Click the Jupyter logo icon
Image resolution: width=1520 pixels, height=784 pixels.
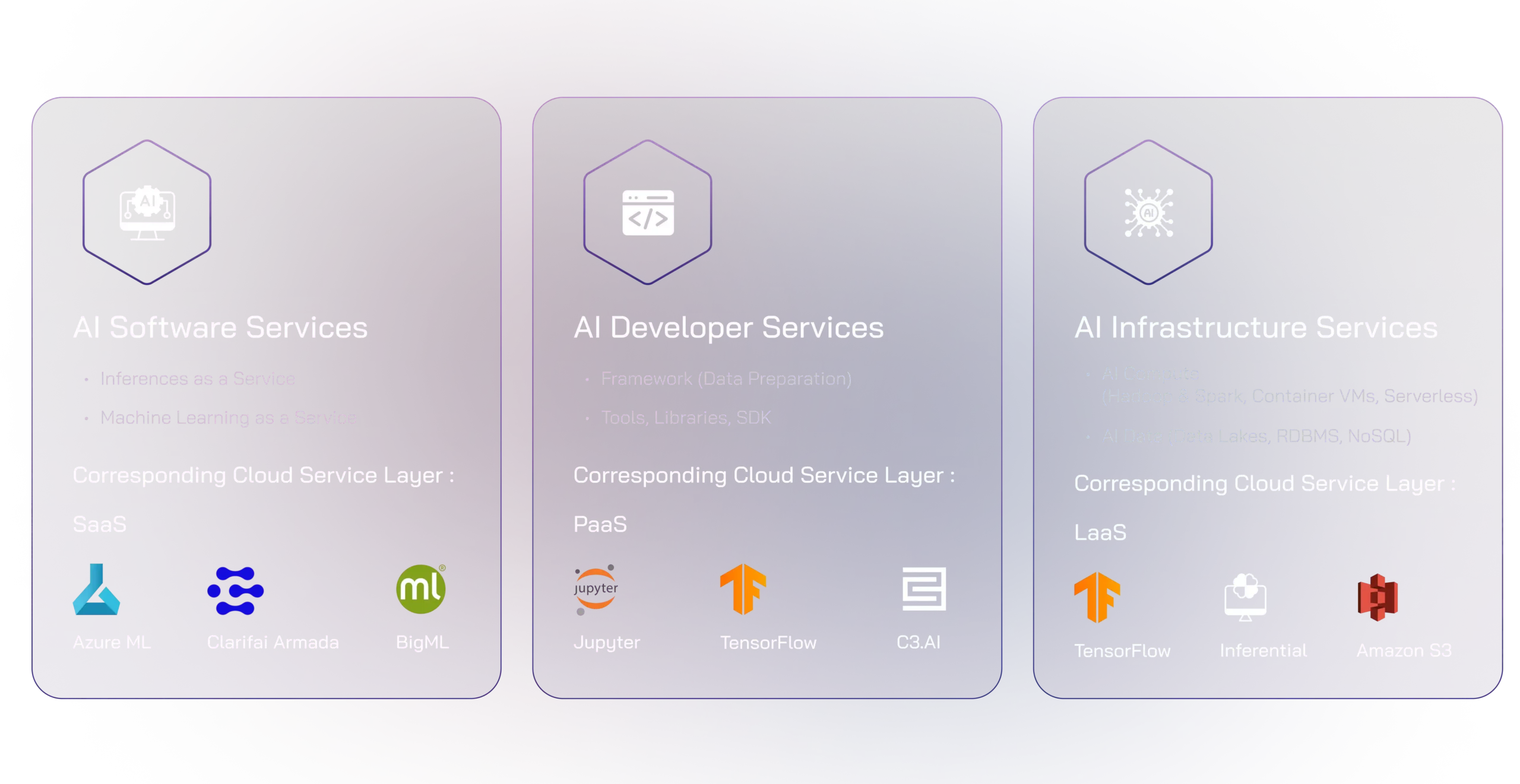click(x=596, y=589)
